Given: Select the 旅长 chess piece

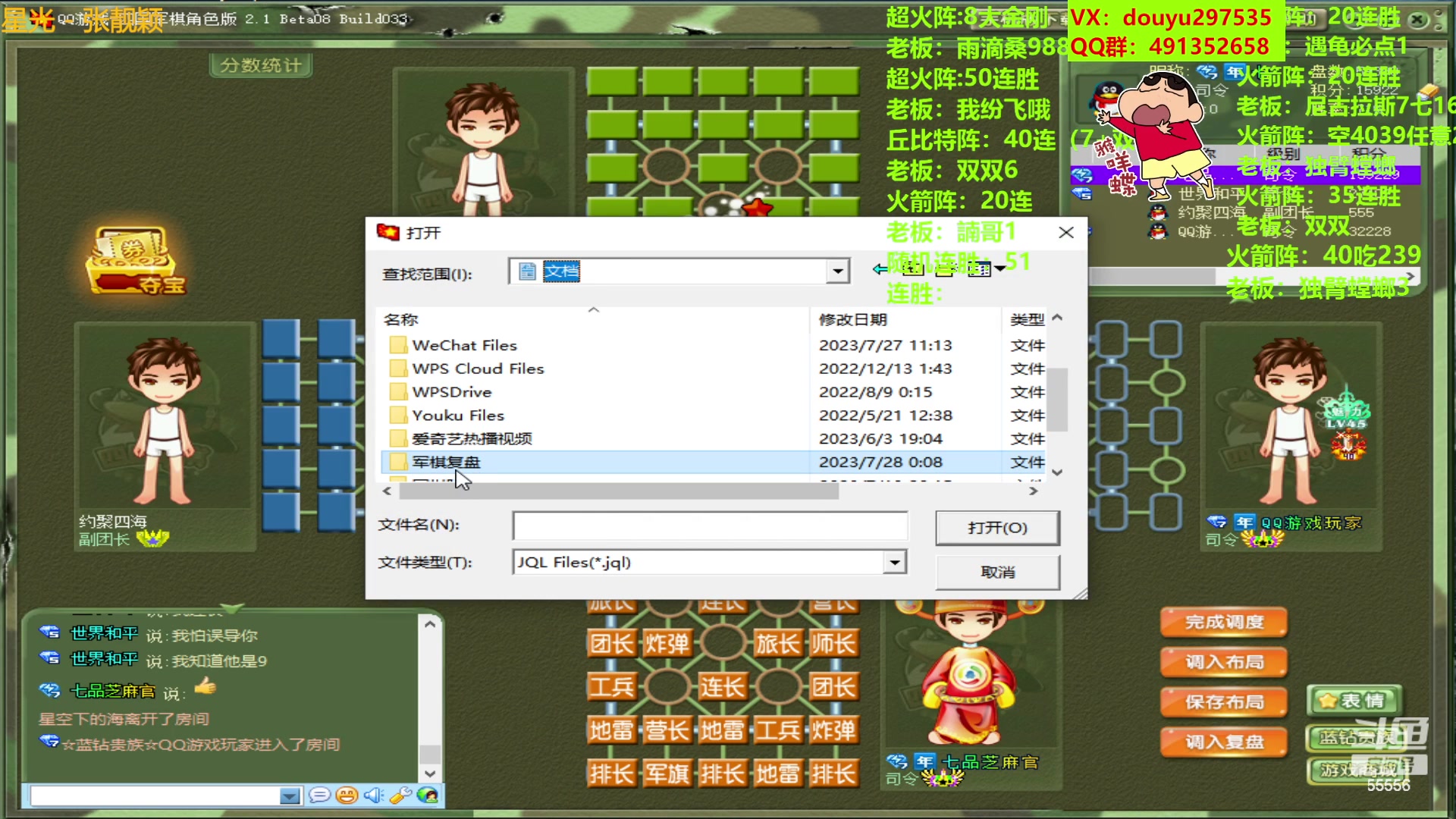Looking at the screenshot, I should (x=777, y=644).
